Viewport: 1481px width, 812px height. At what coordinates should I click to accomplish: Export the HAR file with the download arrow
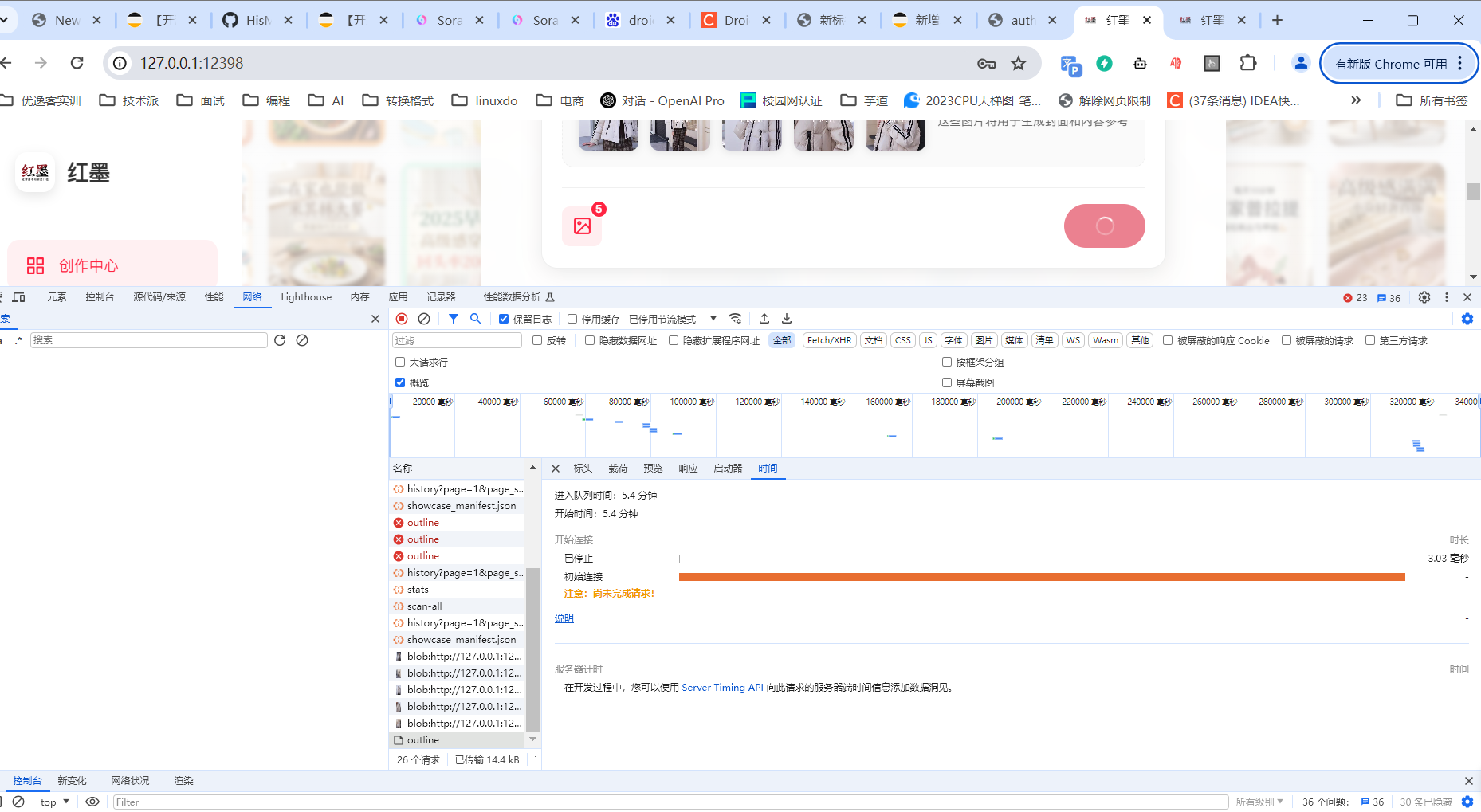[787, 319]
